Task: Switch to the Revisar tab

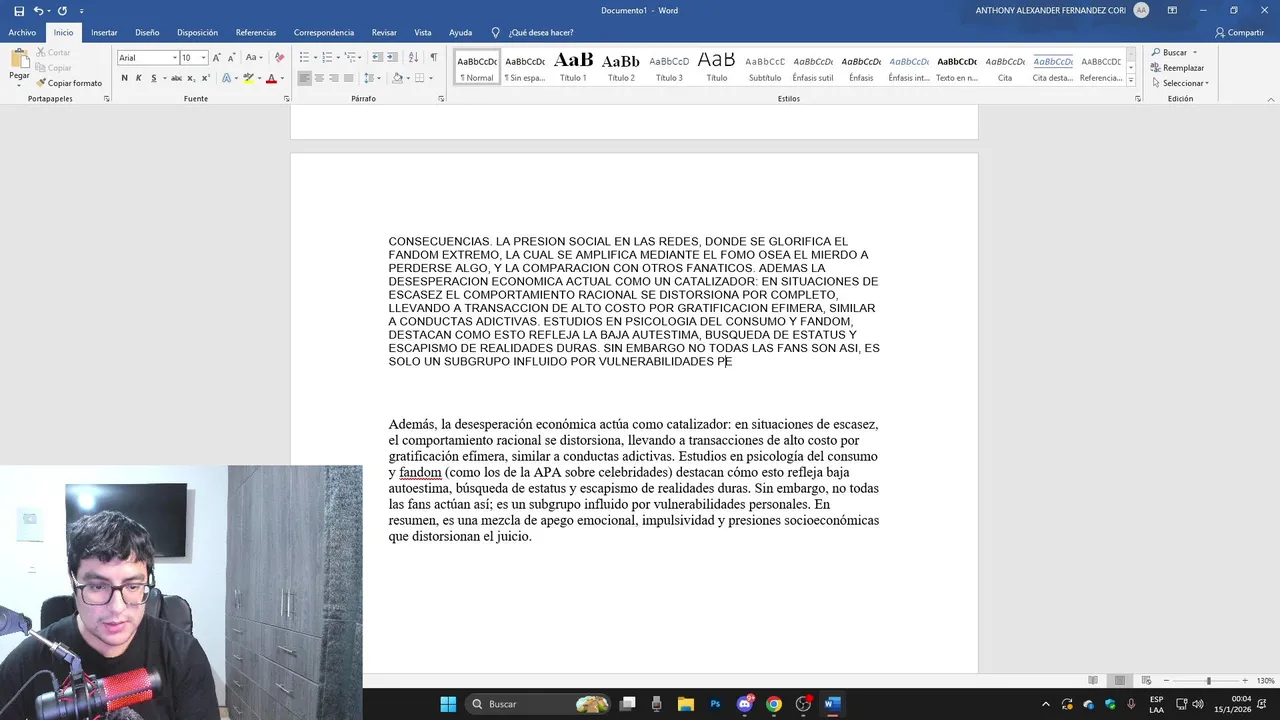Action: coord(384,32)
